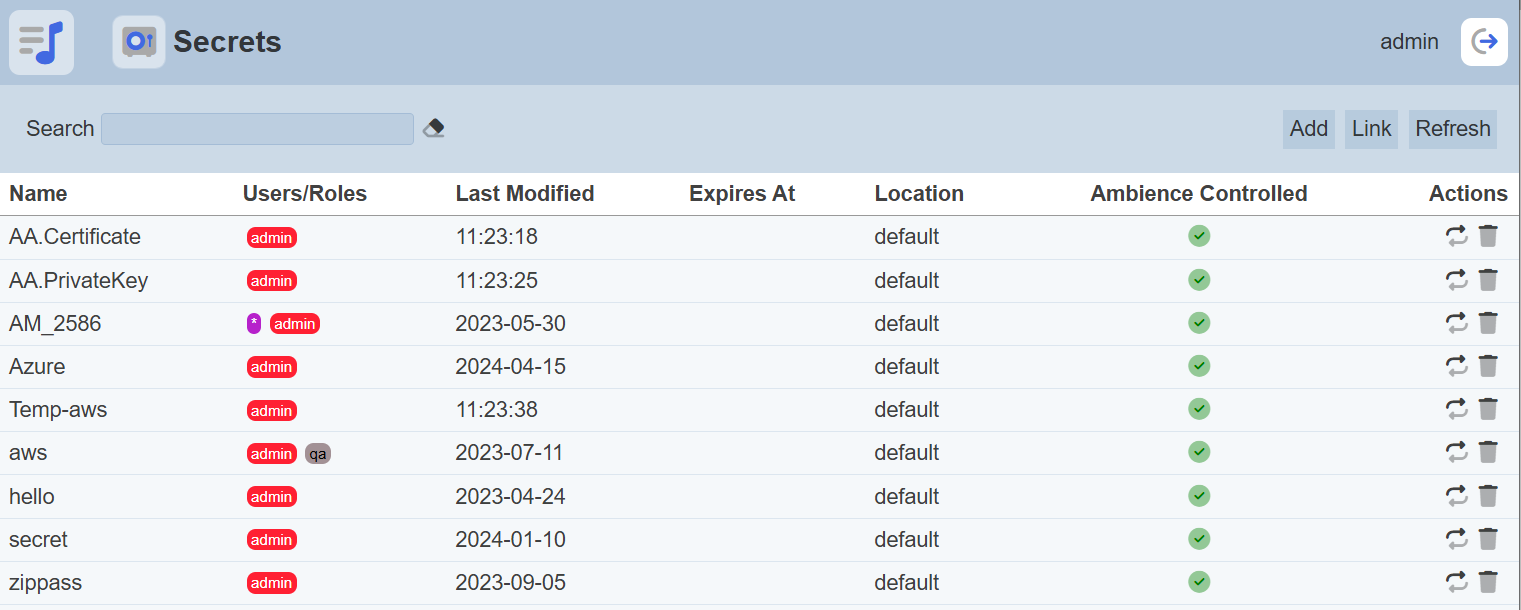
Task: Click the music playlist app logo
Action: coord(41,42)
